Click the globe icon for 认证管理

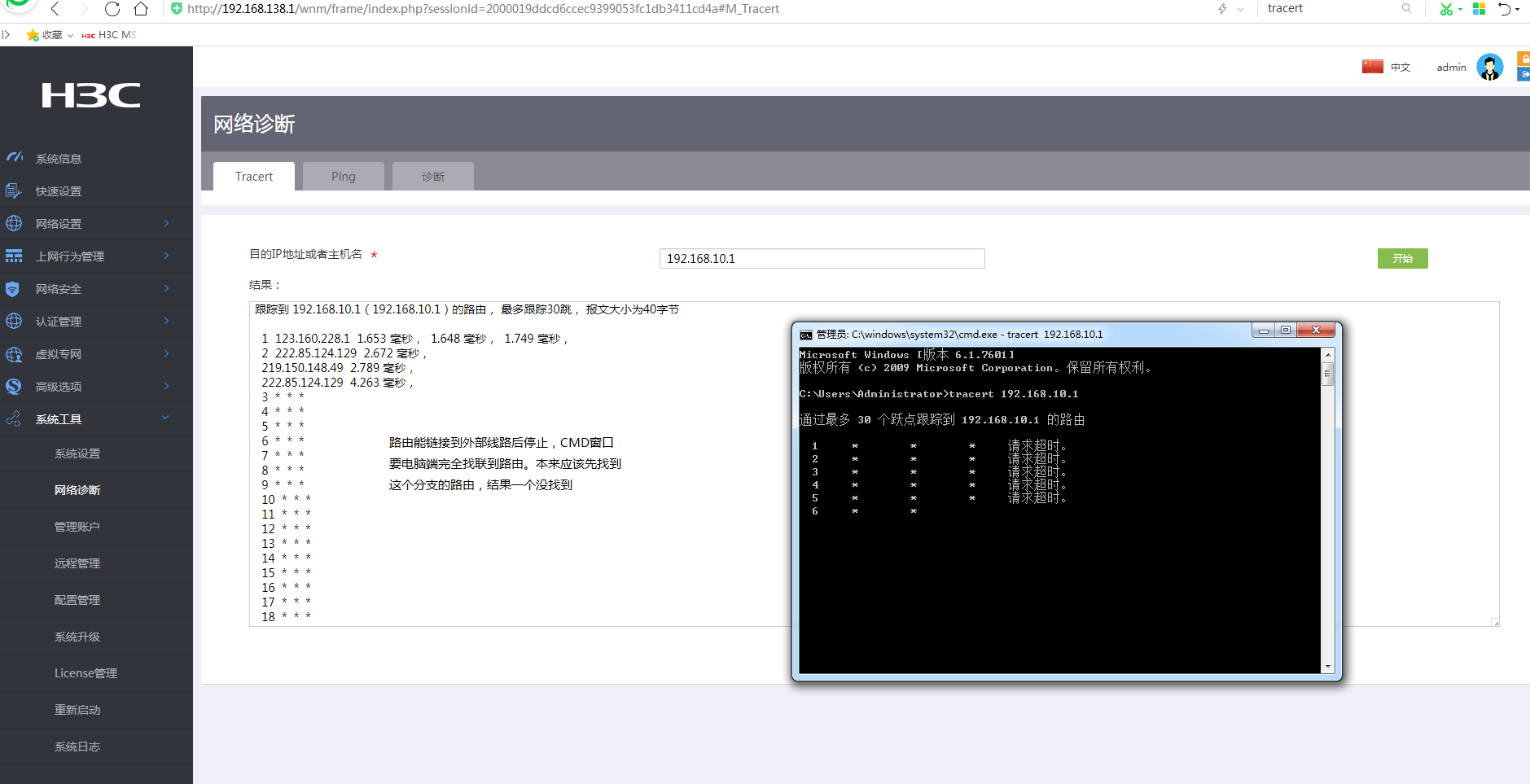(x=14, y=321)
